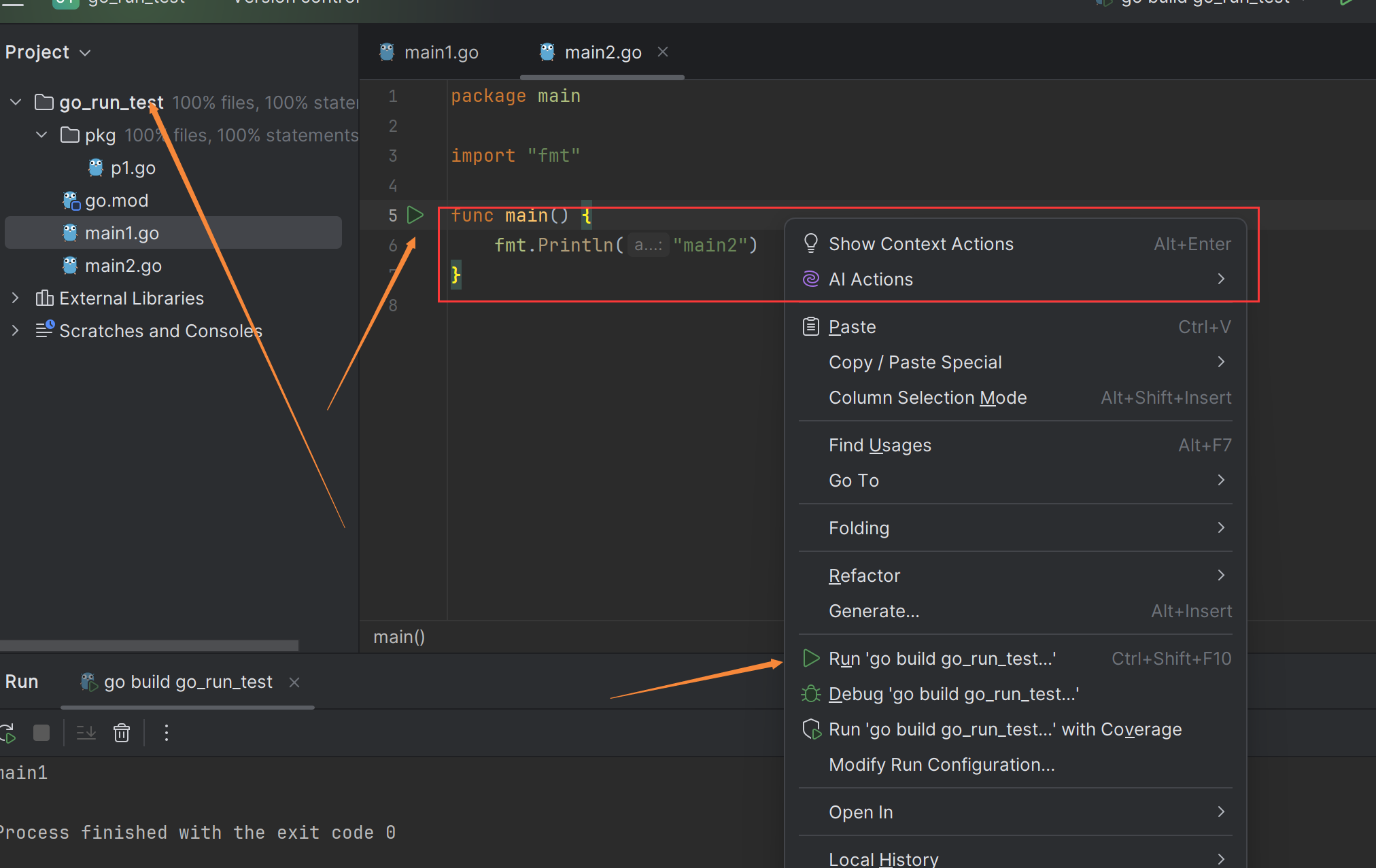Choose Modify Run Configuration option
The image size is (1376, 868).
coord(941,765)
